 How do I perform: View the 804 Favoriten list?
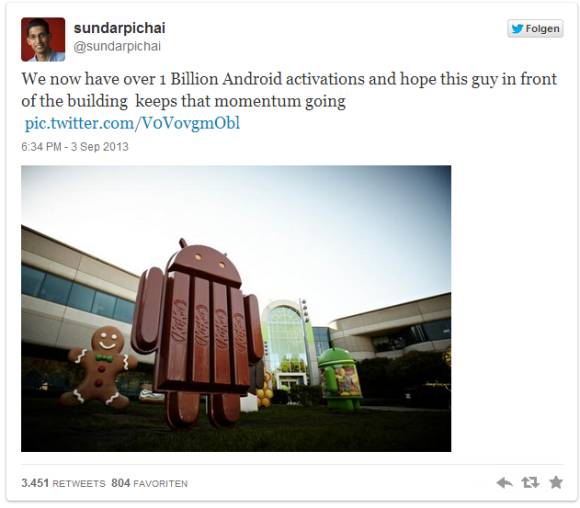click(149, 483)
